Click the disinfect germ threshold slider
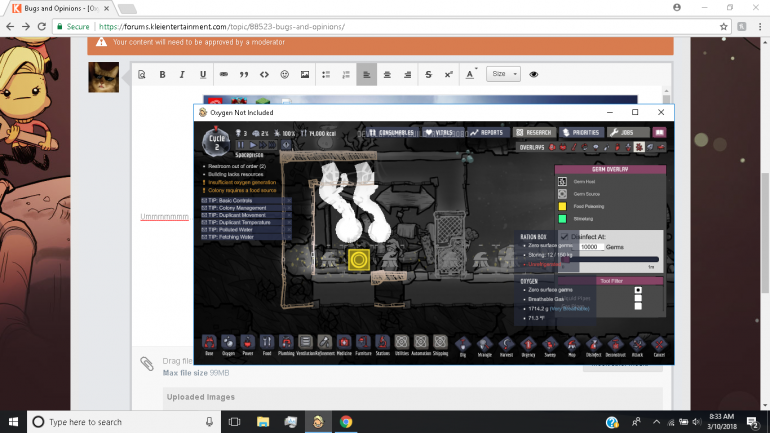Screen dimensions: 770x433 (x=609, y=259)
